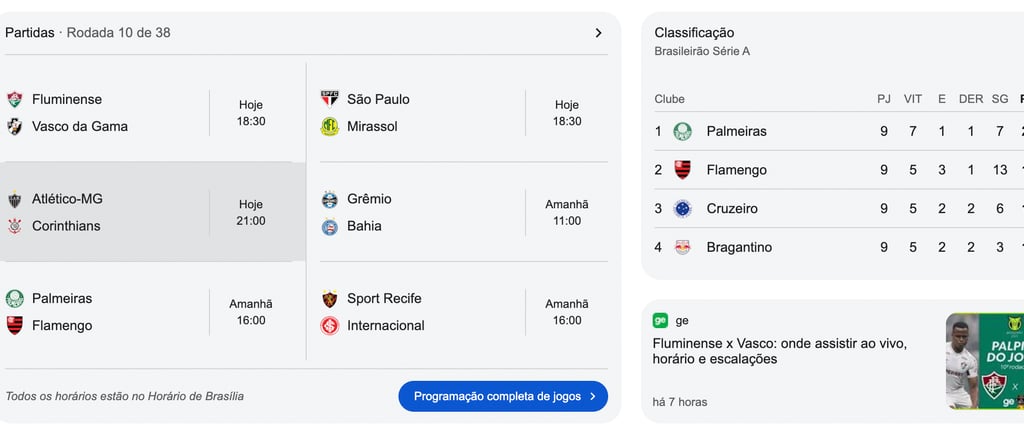Click the São Paulo team crest
This screenshot has height=434, width=1024.
pos(329,99)
